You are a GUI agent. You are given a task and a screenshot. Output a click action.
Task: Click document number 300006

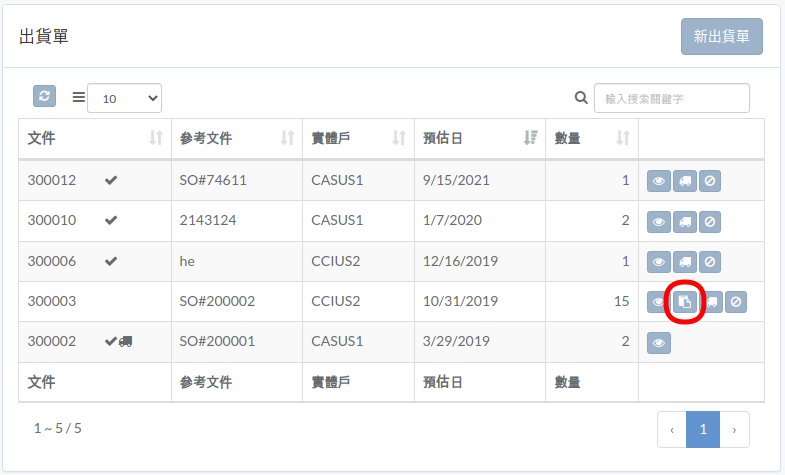coord(52,261)
